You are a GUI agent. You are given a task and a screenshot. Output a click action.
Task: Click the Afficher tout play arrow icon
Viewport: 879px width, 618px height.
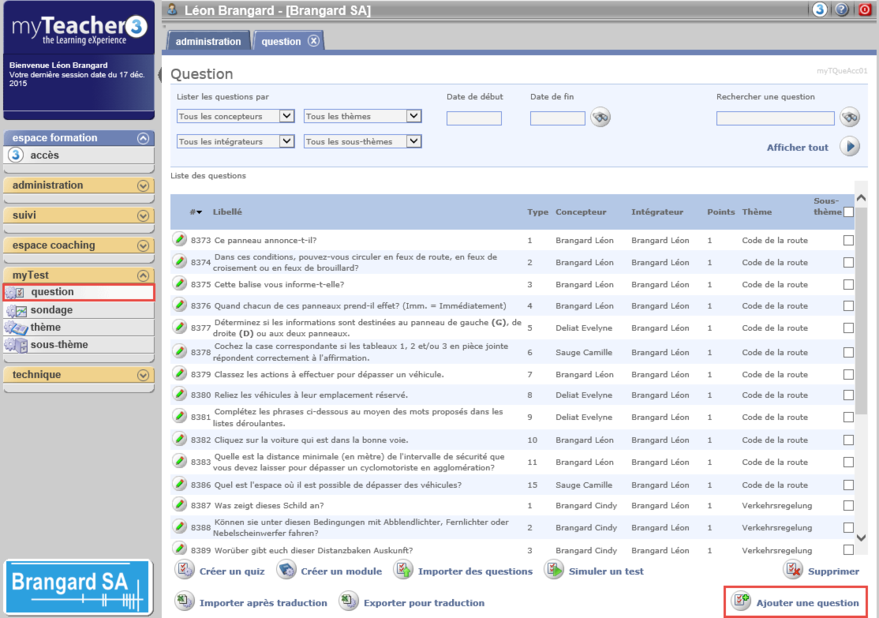(849, 147)
